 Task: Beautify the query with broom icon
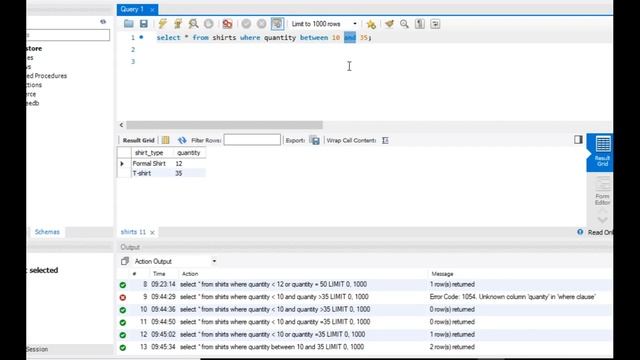(x=389, y=24)
